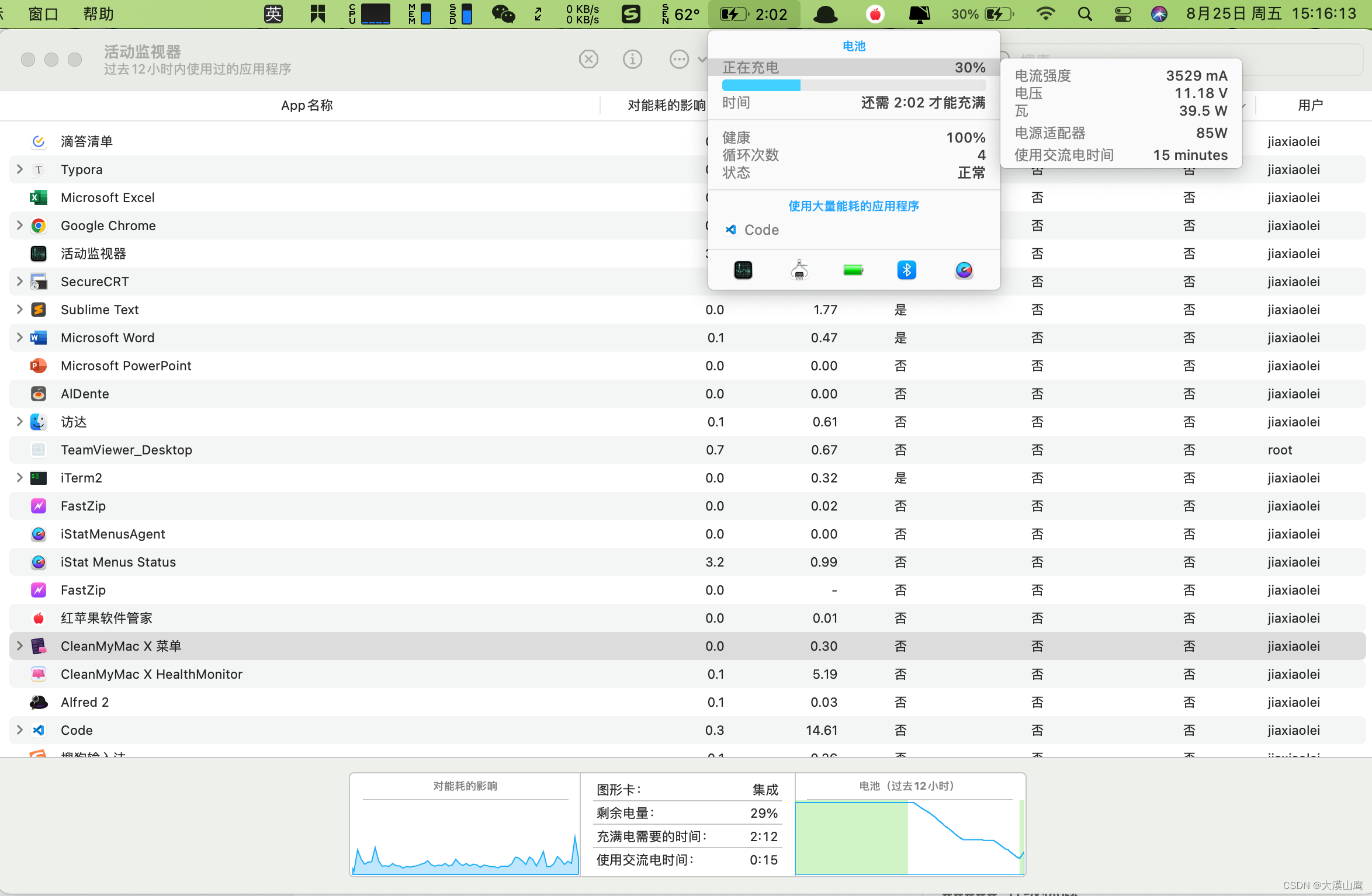The height and width of the screenshot is (896, 1372).
Task: Click the WeChat menu bar icon
Action: pyautogui.click(x=503, y=14)
